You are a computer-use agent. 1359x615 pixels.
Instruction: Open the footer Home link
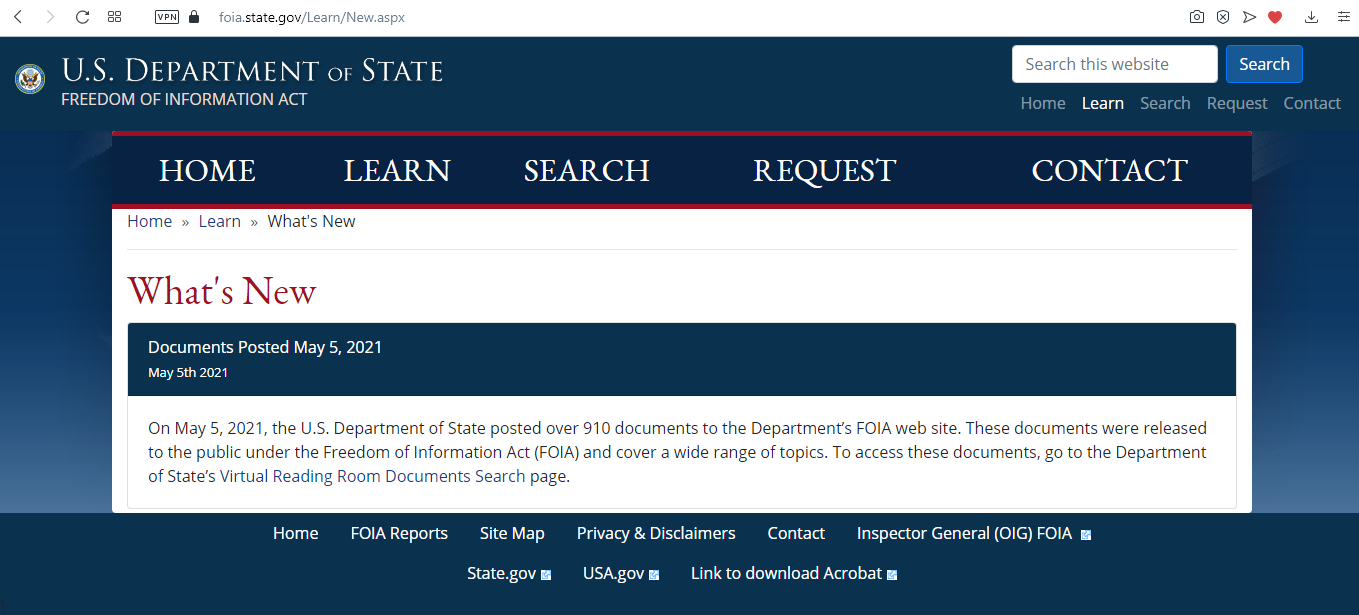coord(296,533)
